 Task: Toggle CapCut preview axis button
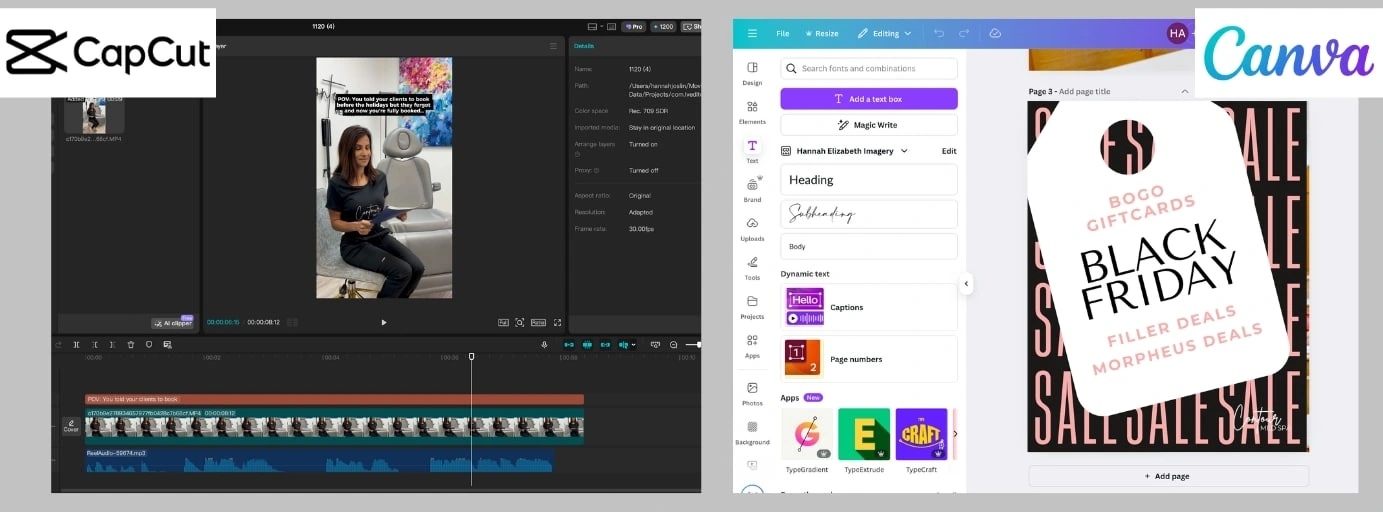(623, 344)
